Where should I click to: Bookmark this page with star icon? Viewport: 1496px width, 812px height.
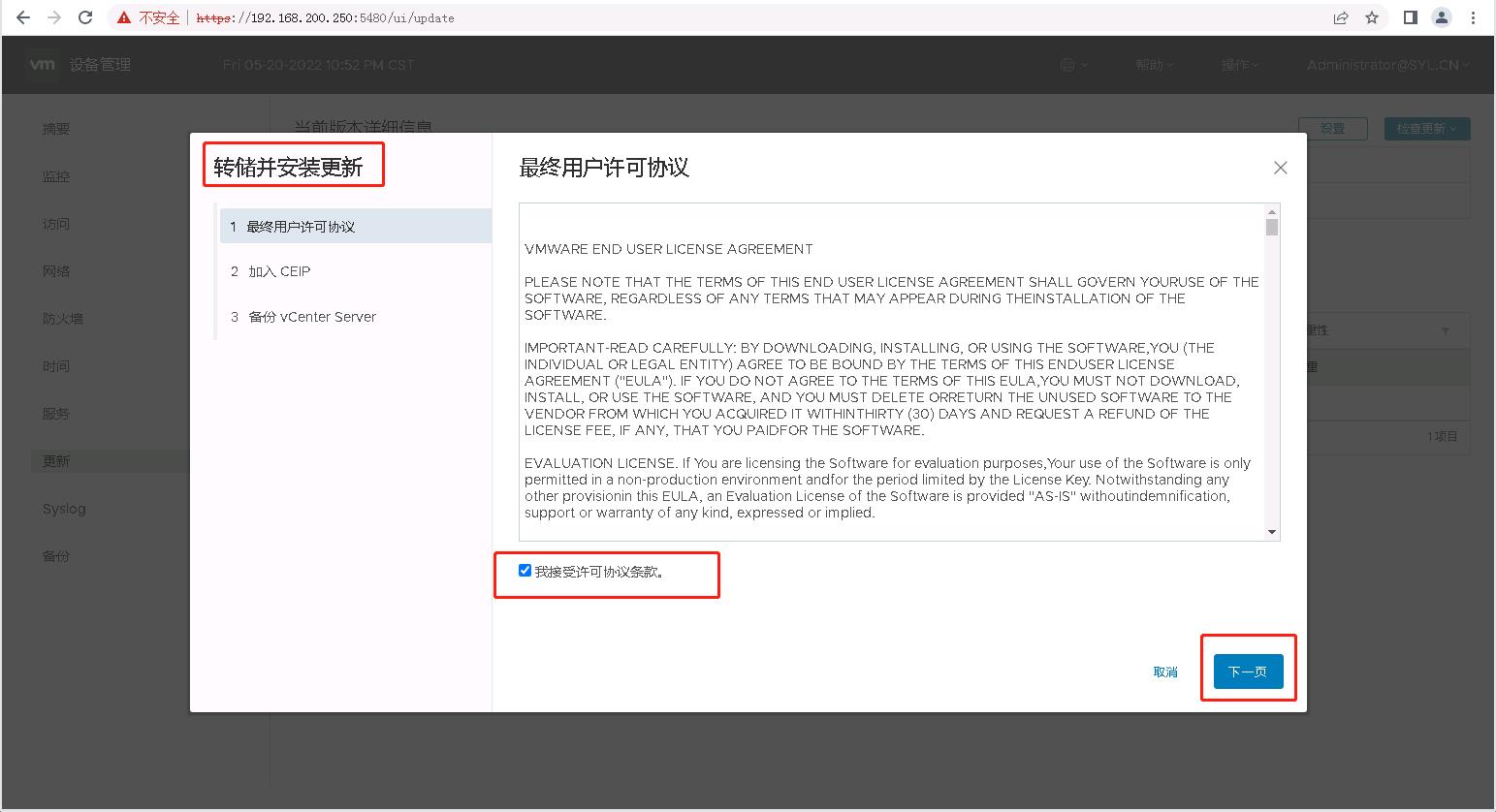coord(1372,17)
